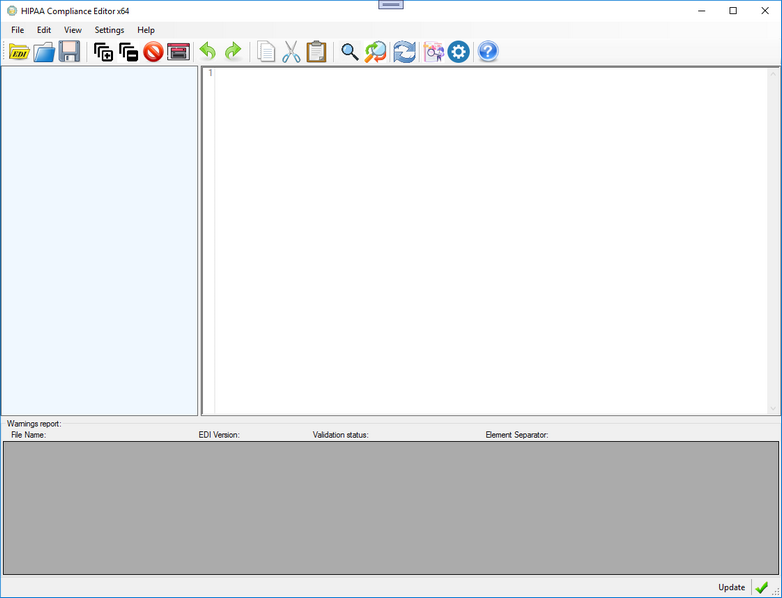Redo with the green right arrow

(x=233, y=51)
